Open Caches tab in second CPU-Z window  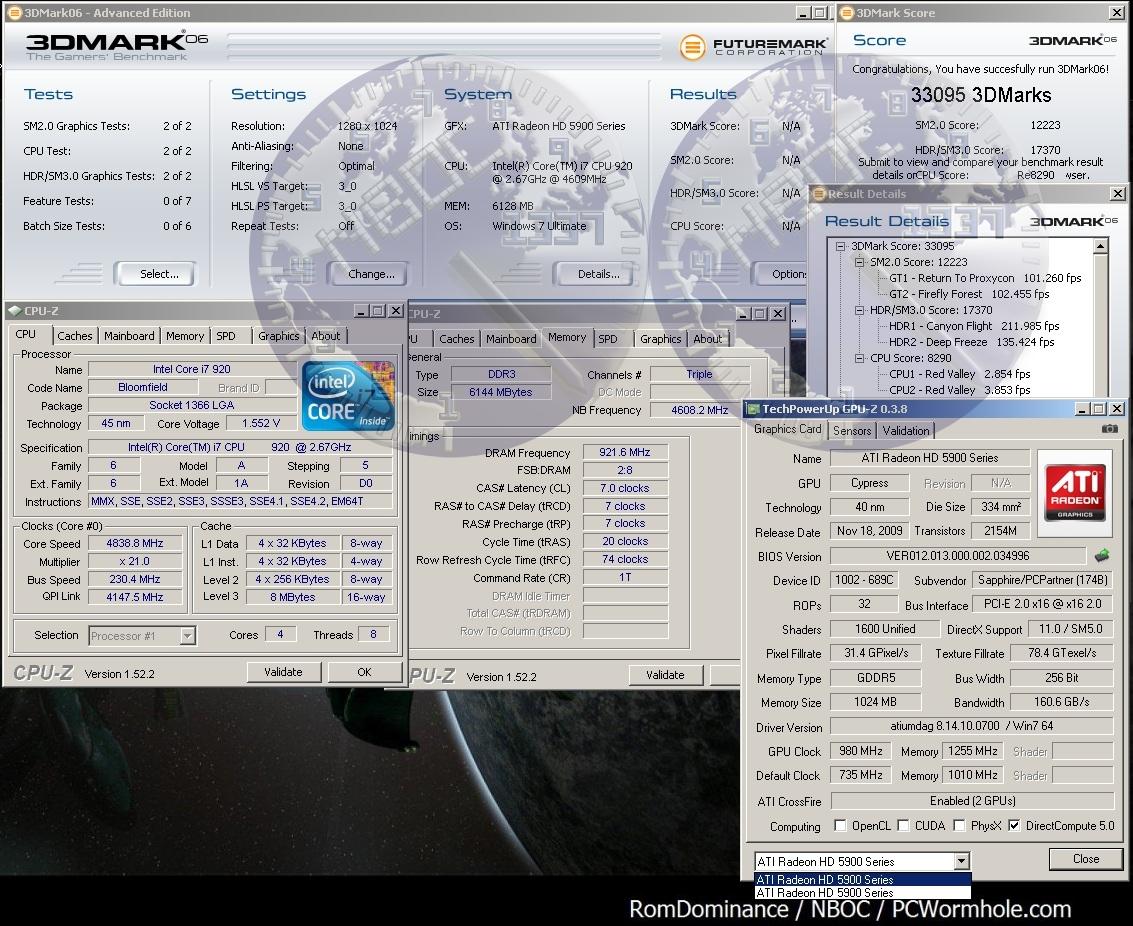coord(457,339)
